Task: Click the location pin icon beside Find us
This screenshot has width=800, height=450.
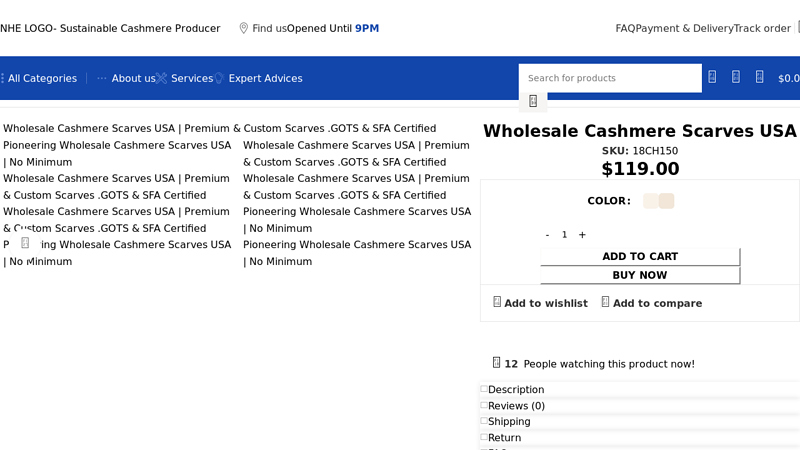Action: [243, 29]
